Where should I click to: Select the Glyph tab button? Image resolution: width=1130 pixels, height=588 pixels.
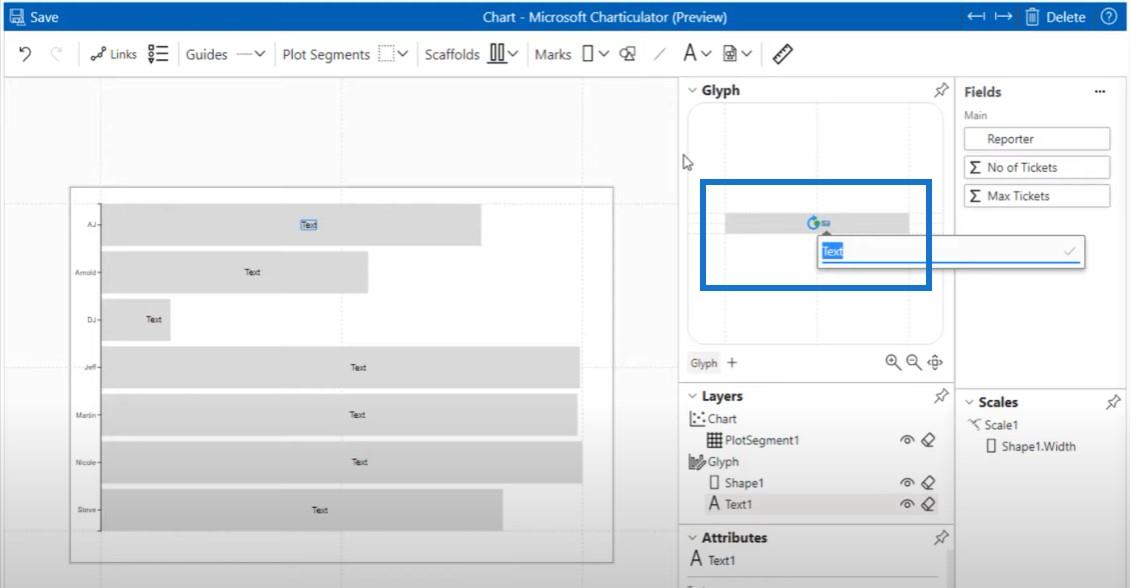pyautogui.click(x=704, y=362)
